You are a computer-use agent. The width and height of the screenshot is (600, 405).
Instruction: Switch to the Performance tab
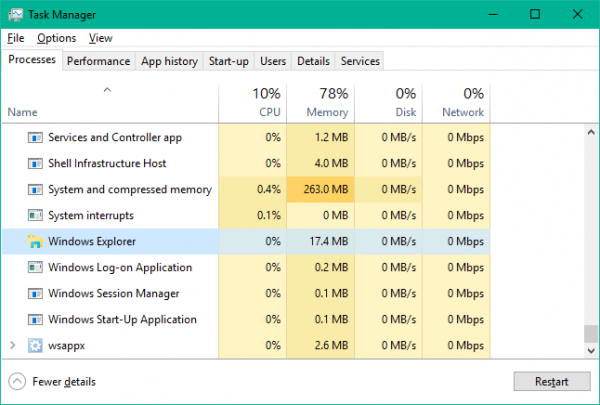pos(98,61)
